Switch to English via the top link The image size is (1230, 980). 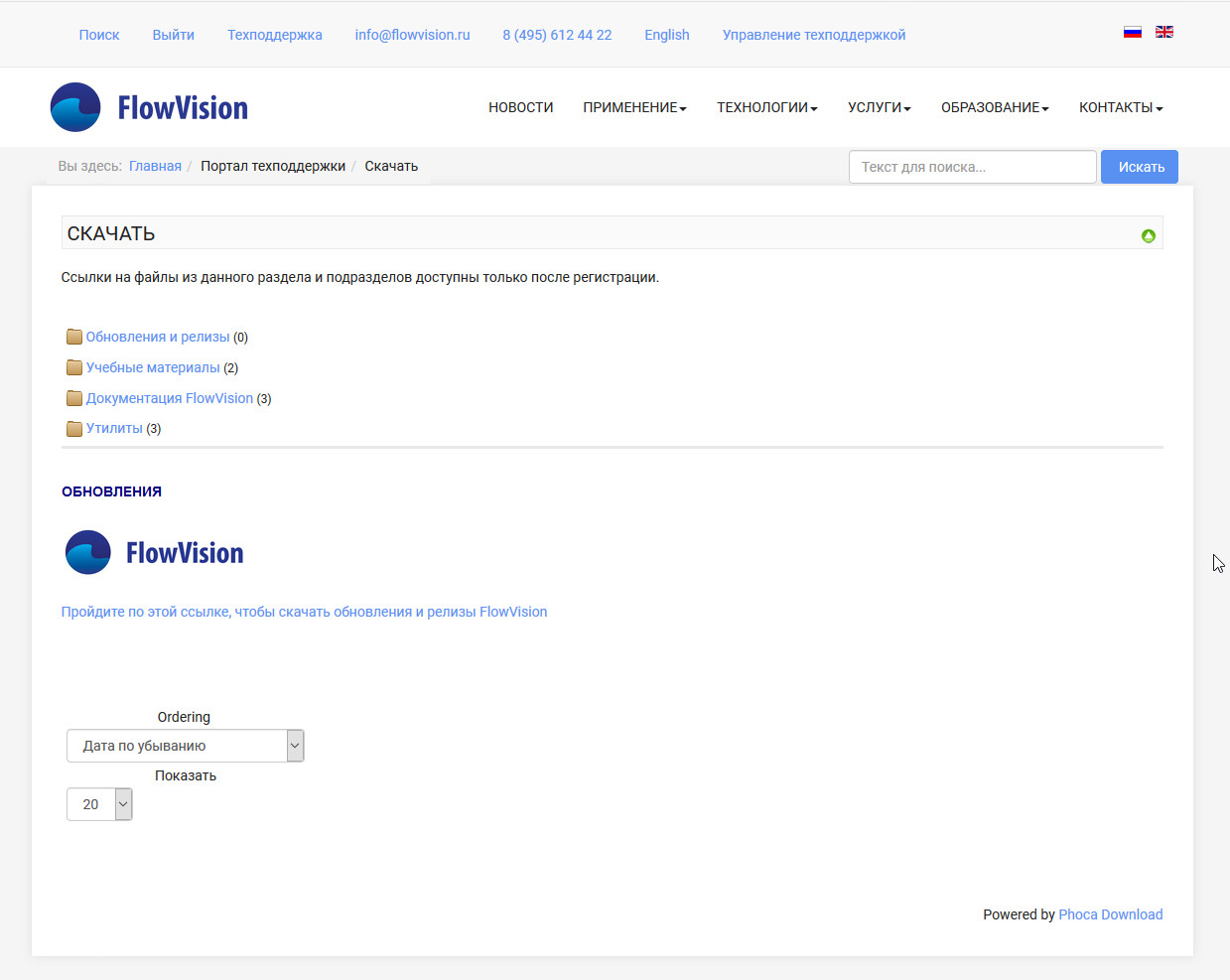pos(667,35)
